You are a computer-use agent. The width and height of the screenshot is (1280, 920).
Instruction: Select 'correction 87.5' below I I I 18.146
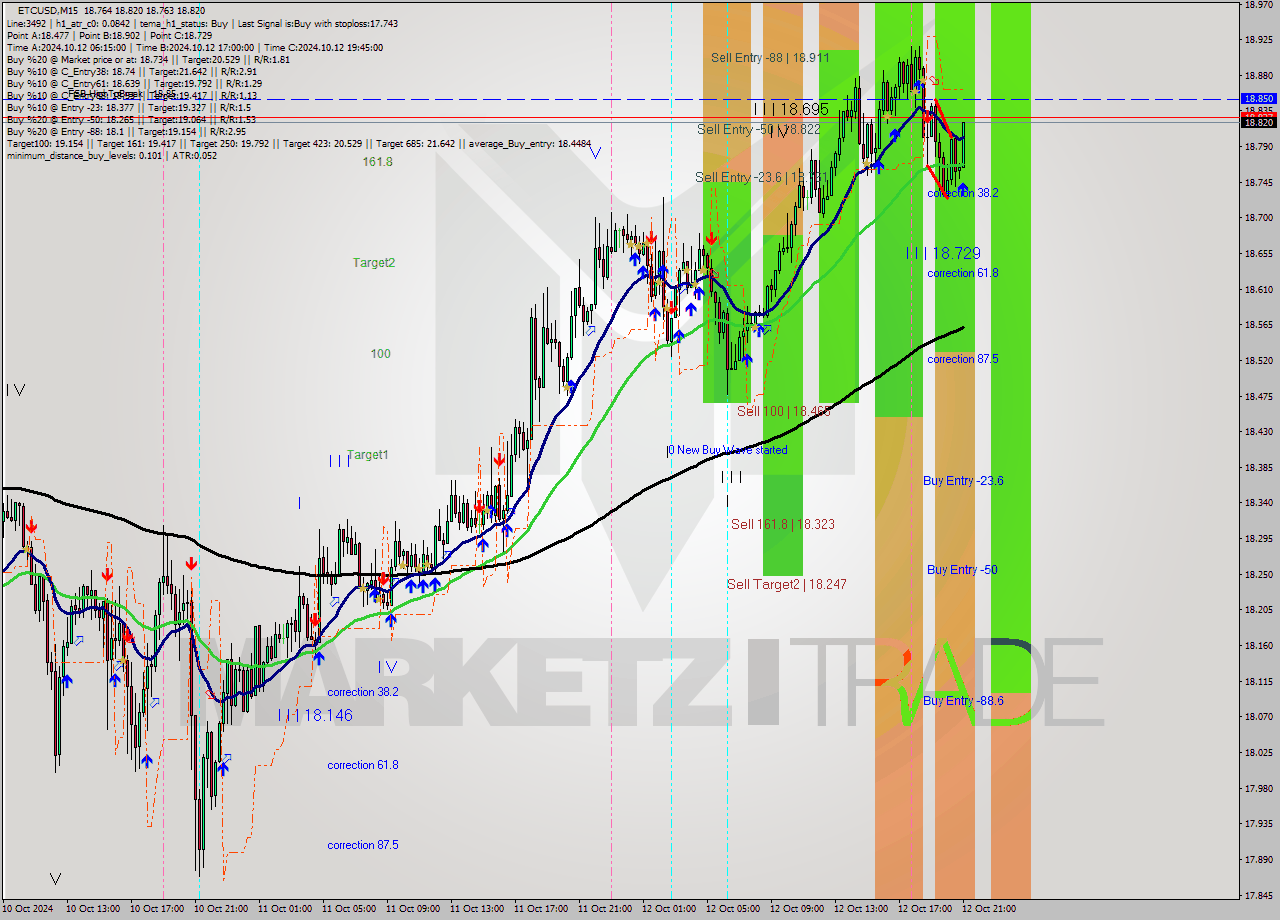[362, 845]
